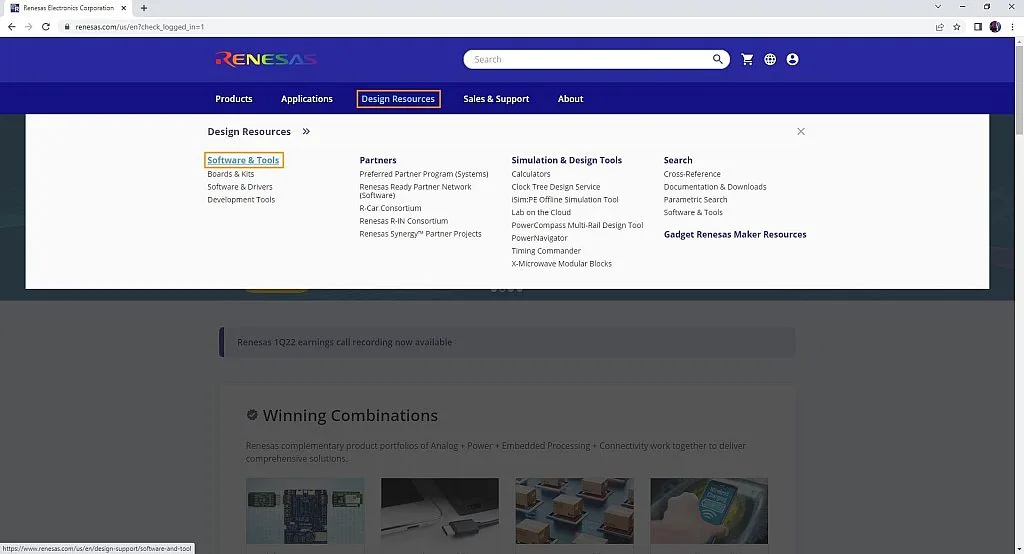Open the user account icon
Viewport: 1024px width, 554px height.
click(x=793, y=59)
